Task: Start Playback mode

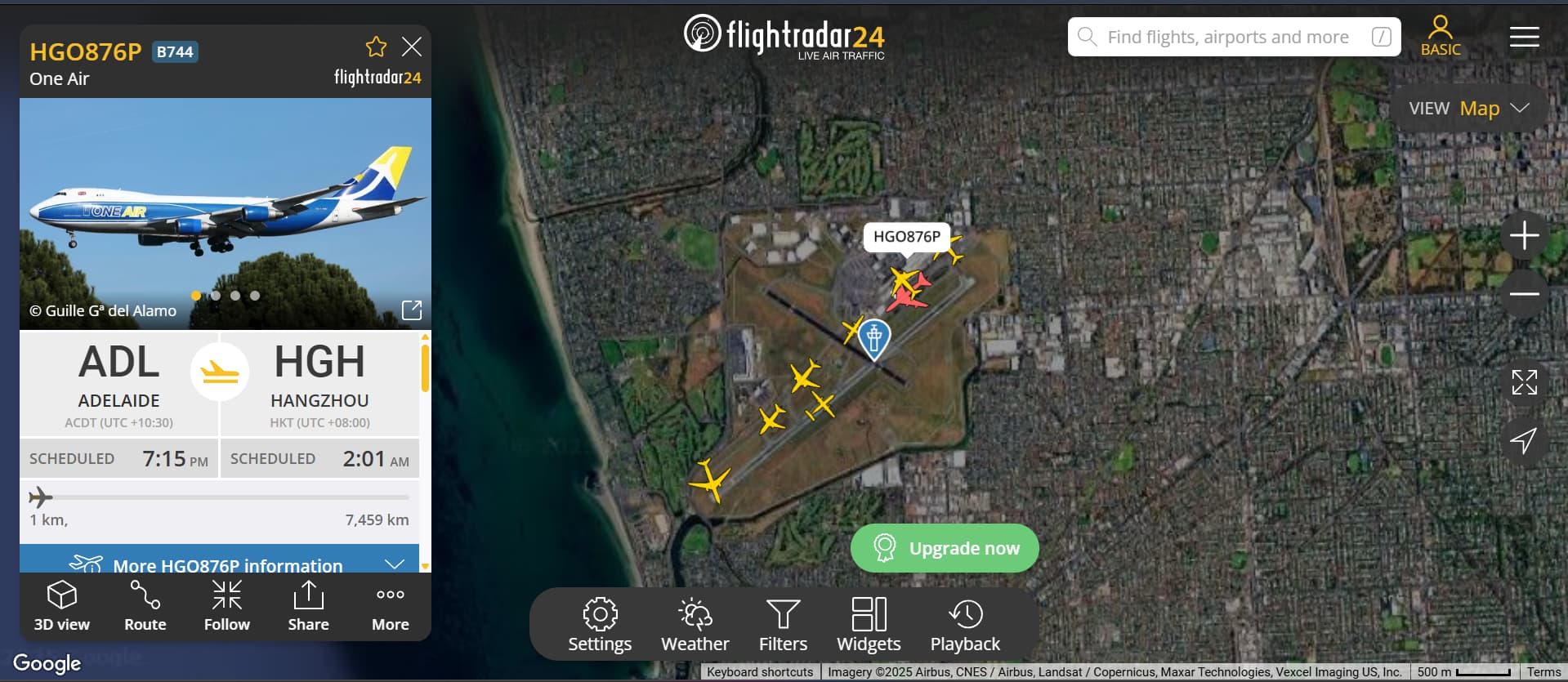Action: click(965, 625)
